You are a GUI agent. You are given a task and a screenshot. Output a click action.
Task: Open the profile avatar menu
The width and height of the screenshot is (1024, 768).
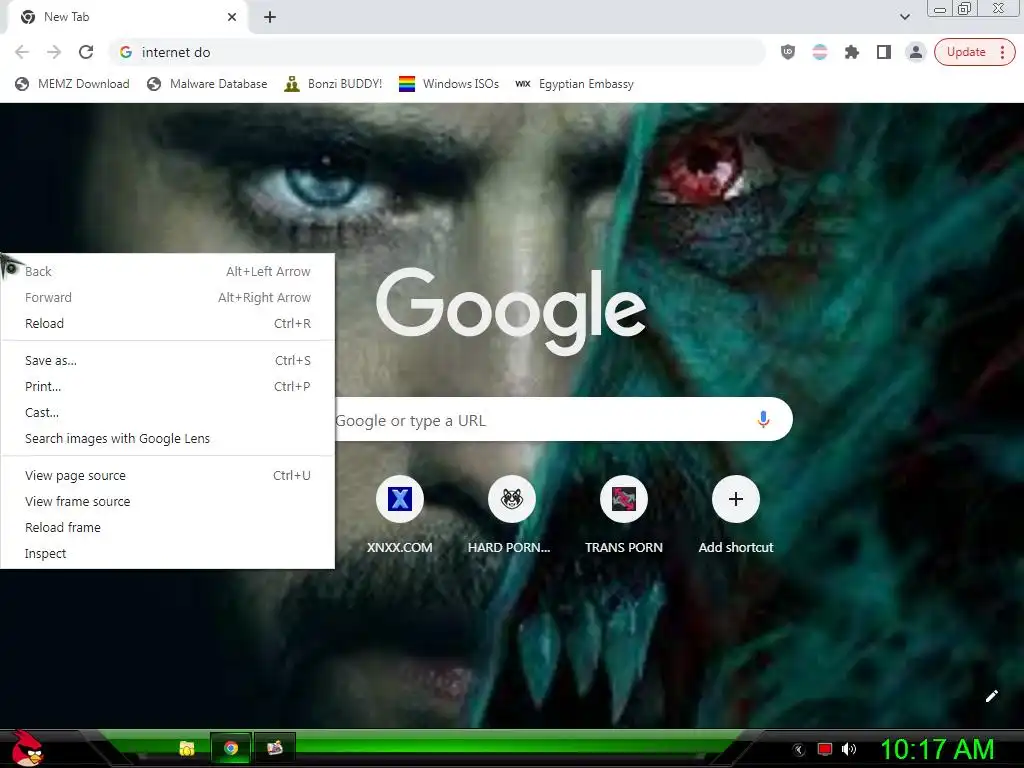click(916, 52)
